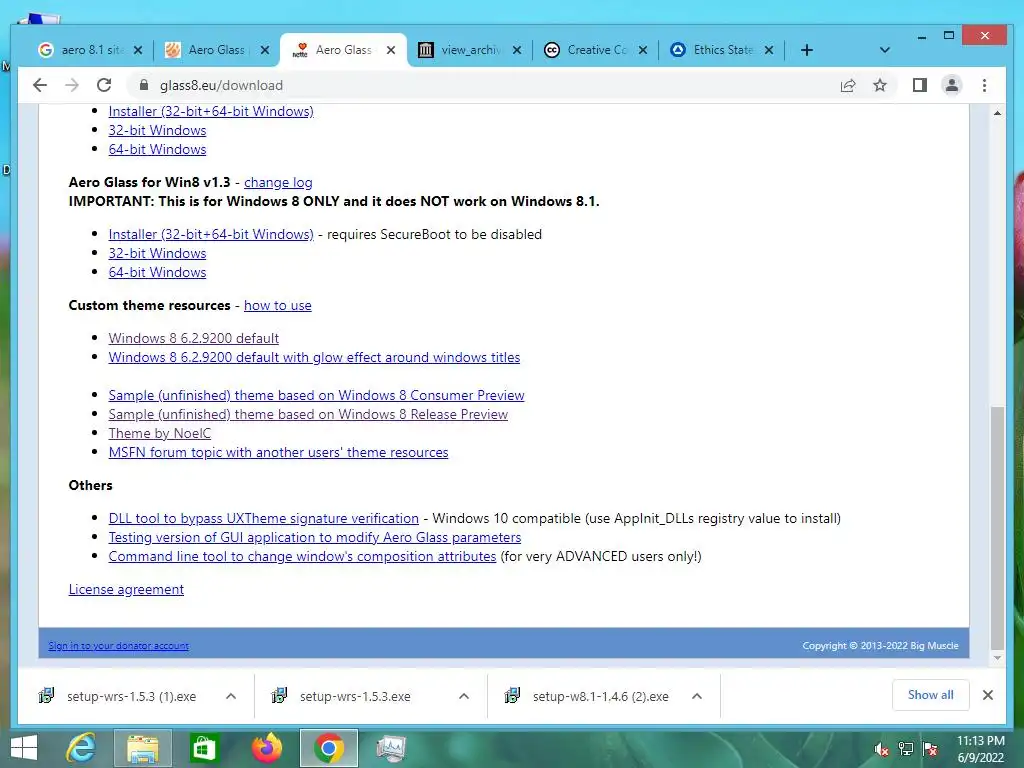Open the License agreement link

point(126,589)
